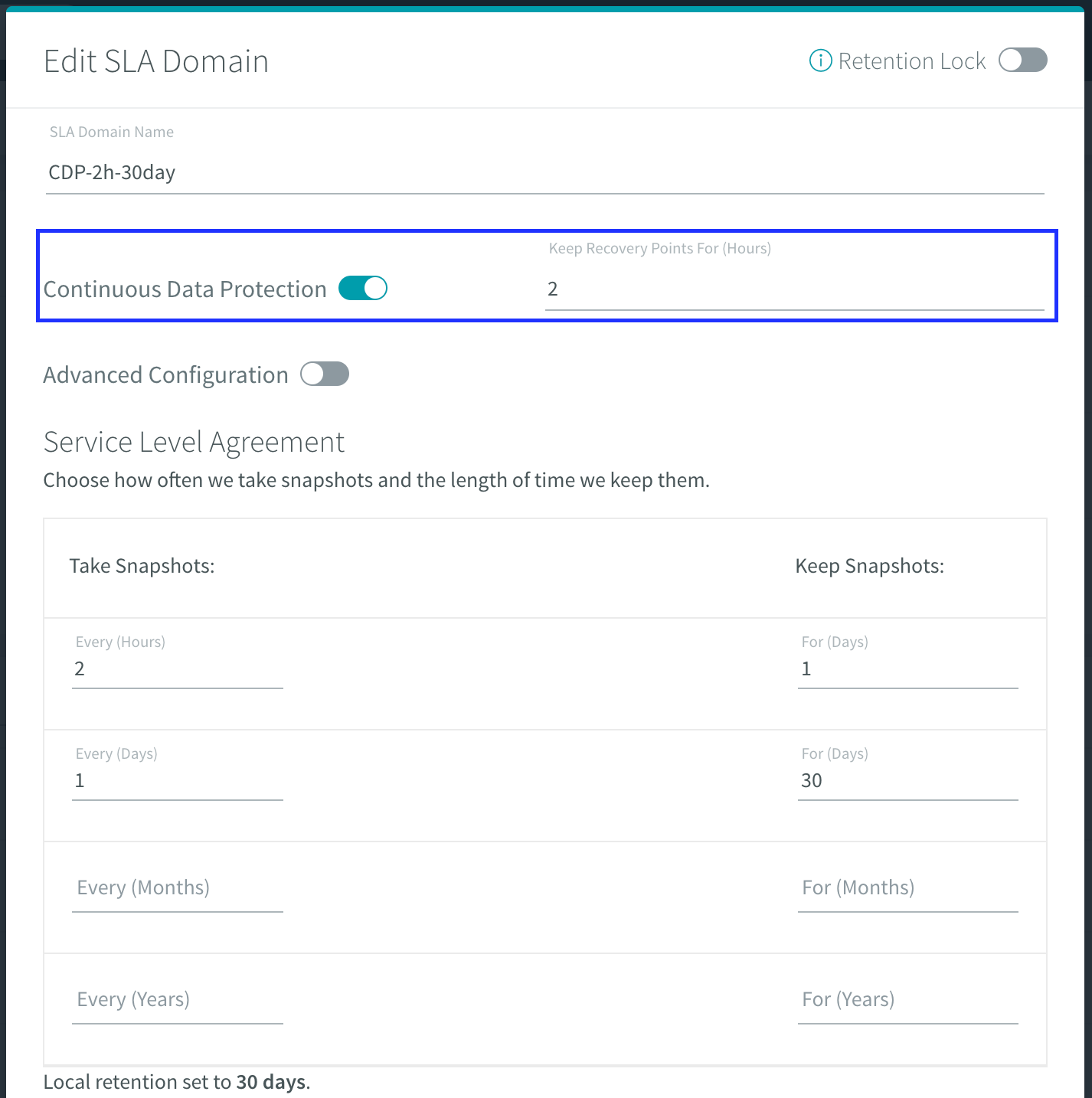Click the Continuous Data Protection label
Viewport: 1092px width, 1098px height.
click(x=185, y=289)
